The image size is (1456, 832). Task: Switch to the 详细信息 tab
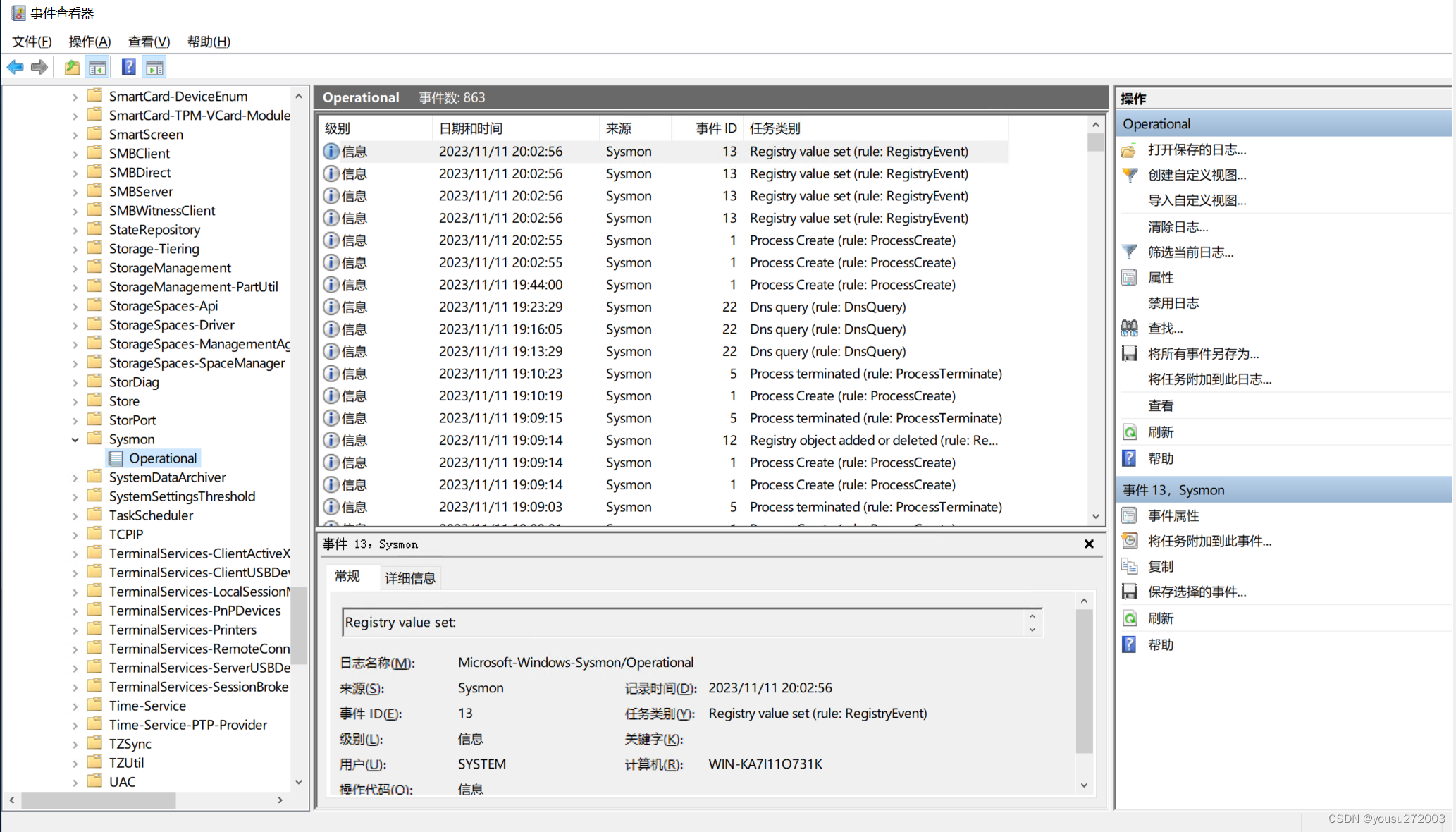pos(410,578)
